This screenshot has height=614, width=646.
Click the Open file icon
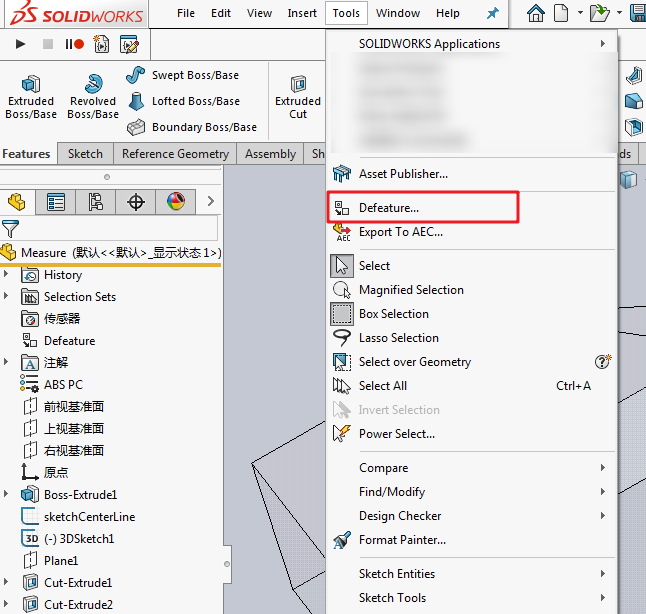point(599,13)
